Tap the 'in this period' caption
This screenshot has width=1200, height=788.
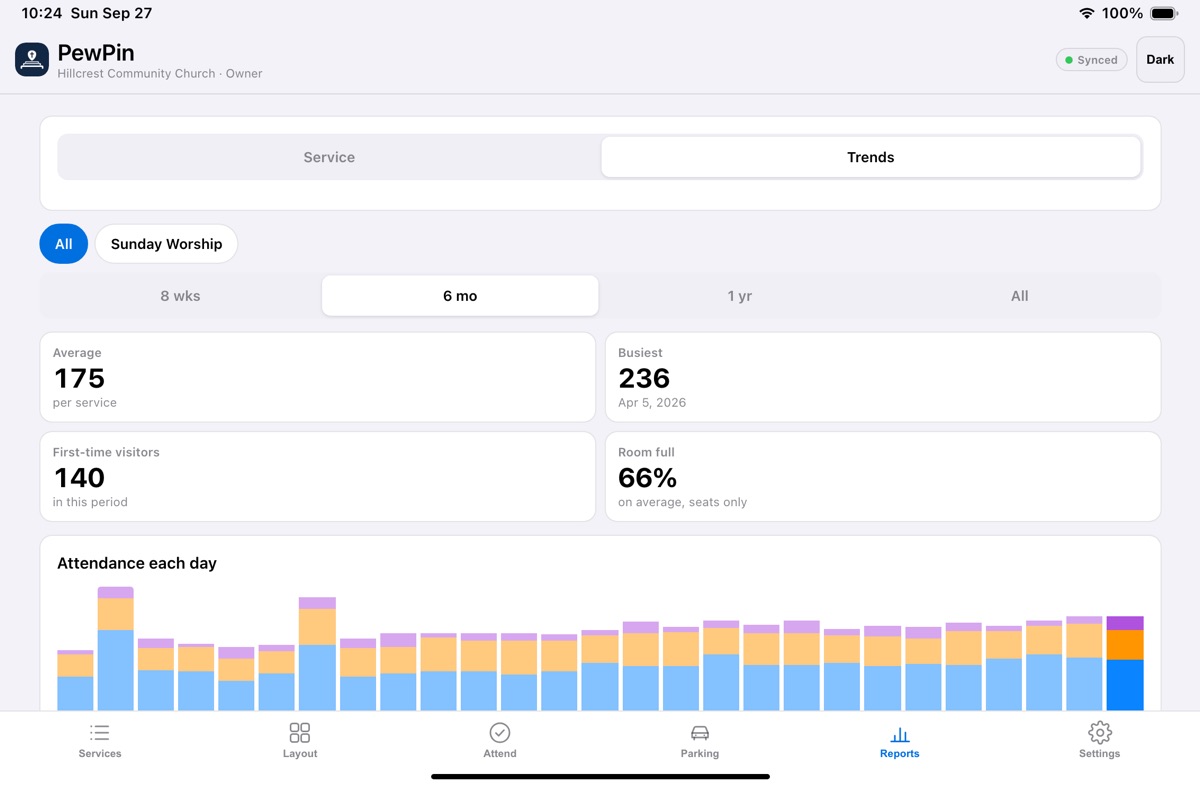90,502
